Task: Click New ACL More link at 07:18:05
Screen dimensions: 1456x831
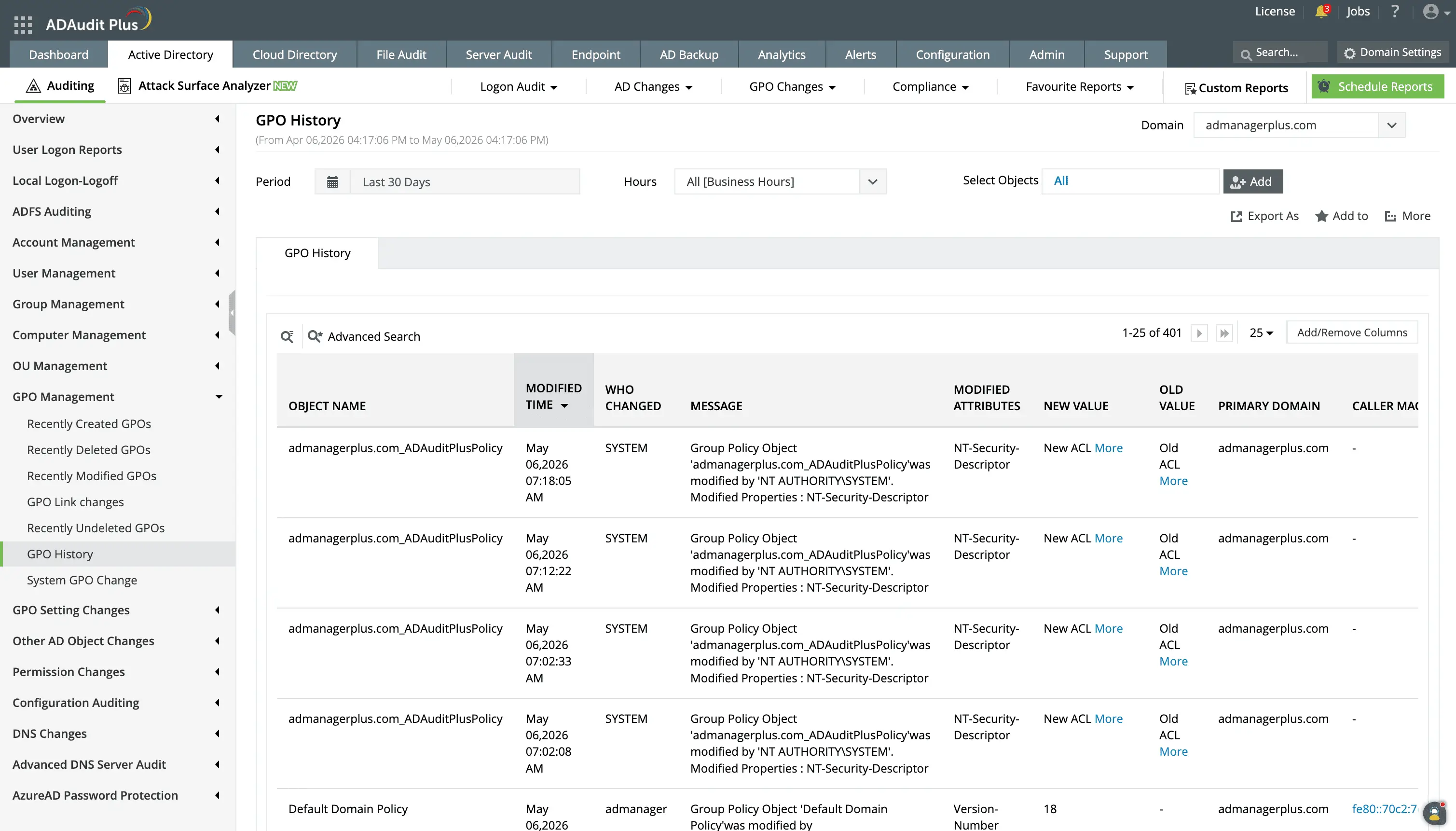Action: point(1109,448)
